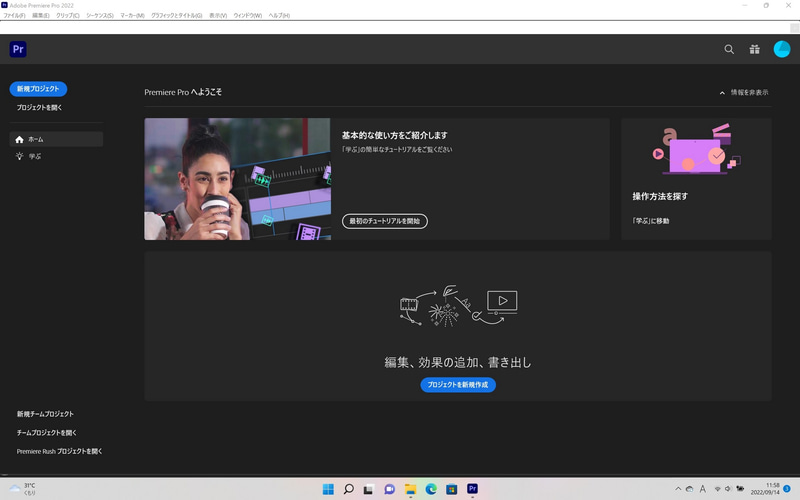The image size is (800, 500).
Task: Open Microsoft Store from taskbar
Action: pyautogui.click(x=452, y=489)
